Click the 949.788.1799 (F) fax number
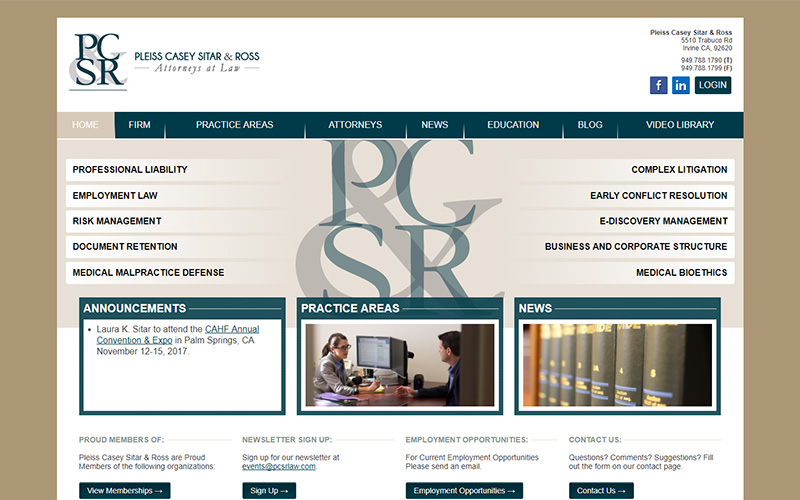The width and height of the screenshot is (800, 500). pyautogui.click(x=706, y=68)
